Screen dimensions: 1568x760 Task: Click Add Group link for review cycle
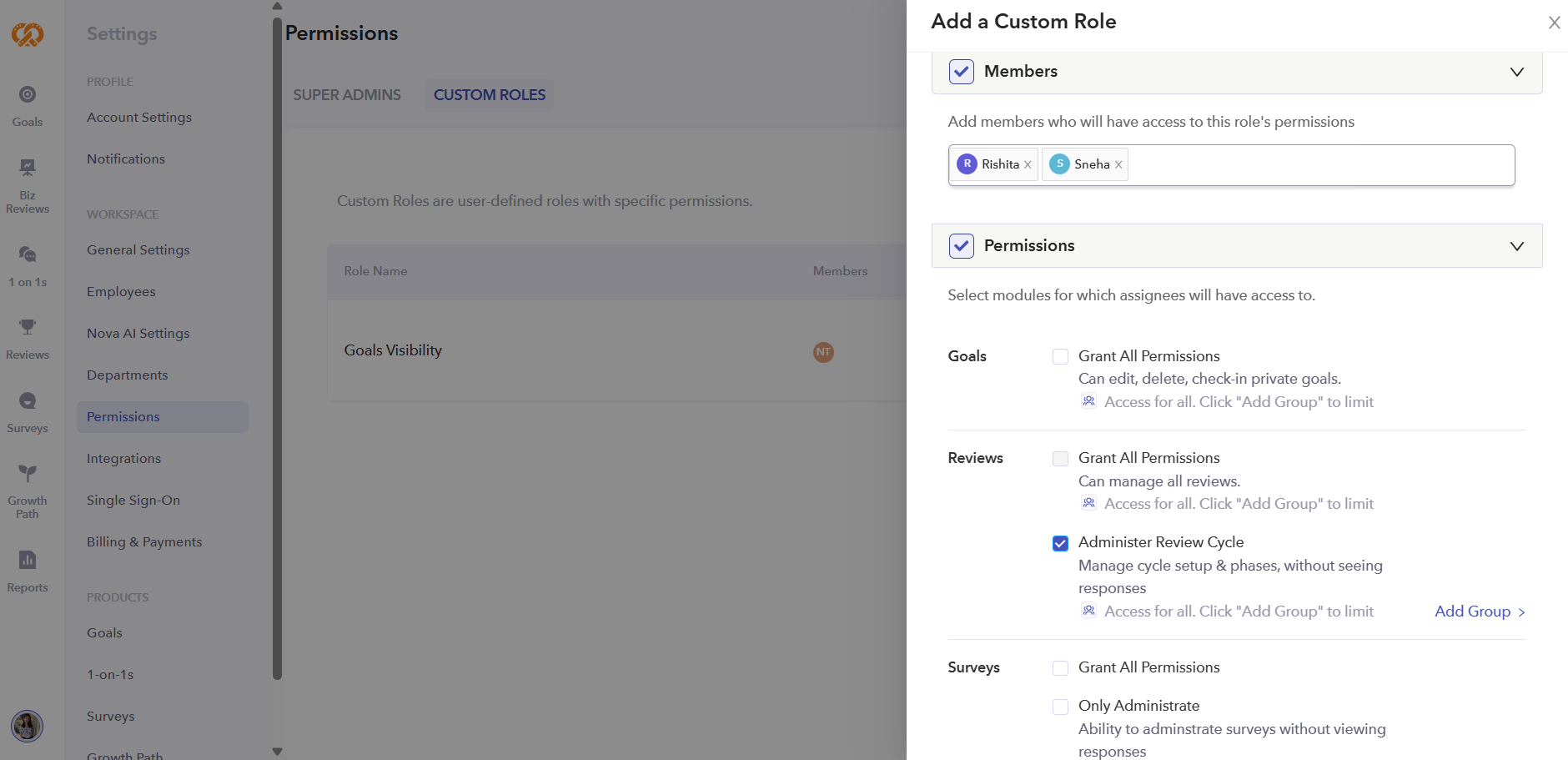point(1479,612)
